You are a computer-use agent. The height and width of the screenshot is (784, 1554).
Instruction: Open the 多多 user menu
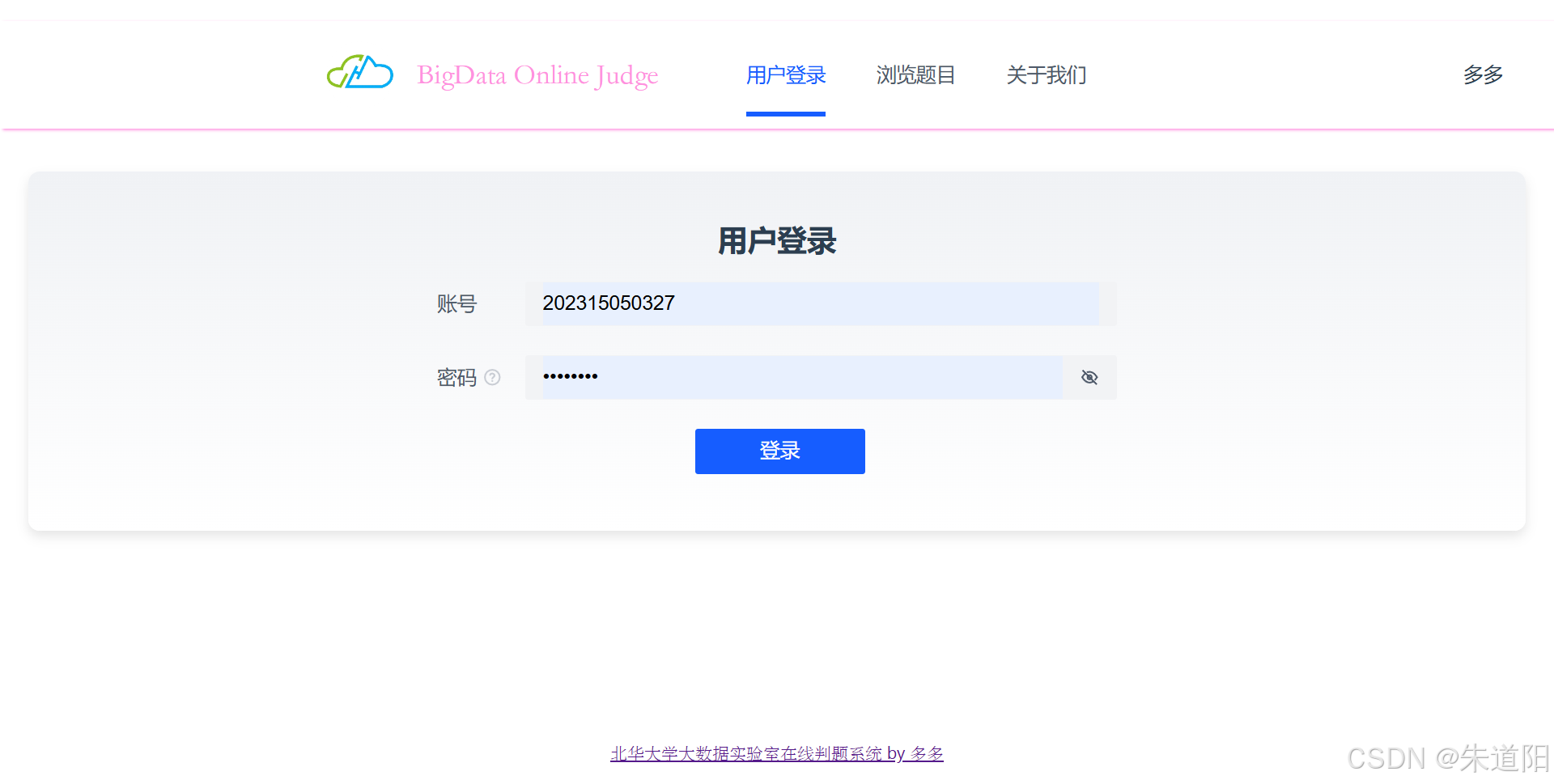pyautogui.click(x=1483, y=75)
